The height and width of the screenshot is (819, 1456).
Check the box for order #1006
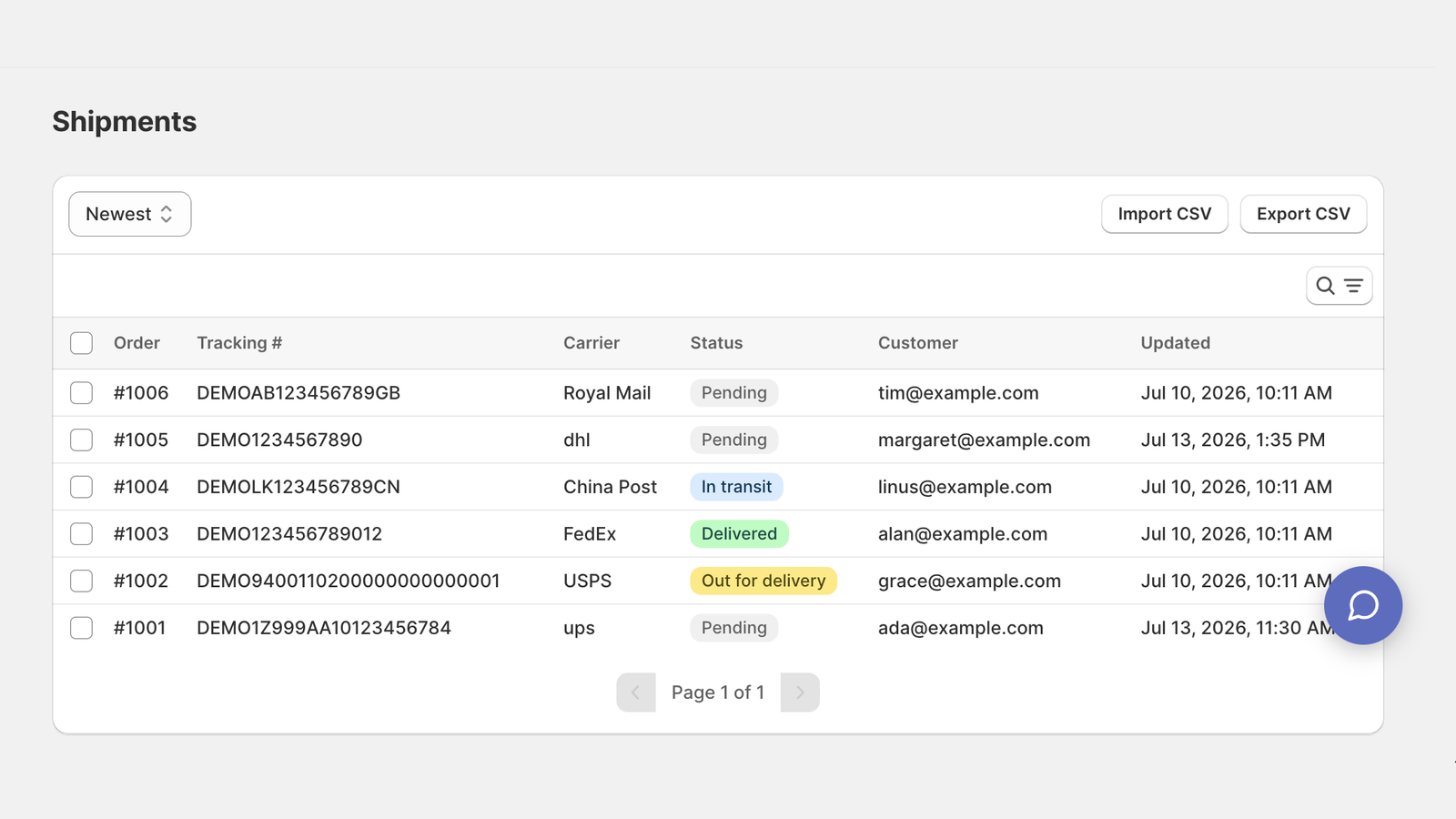point(82,393)
